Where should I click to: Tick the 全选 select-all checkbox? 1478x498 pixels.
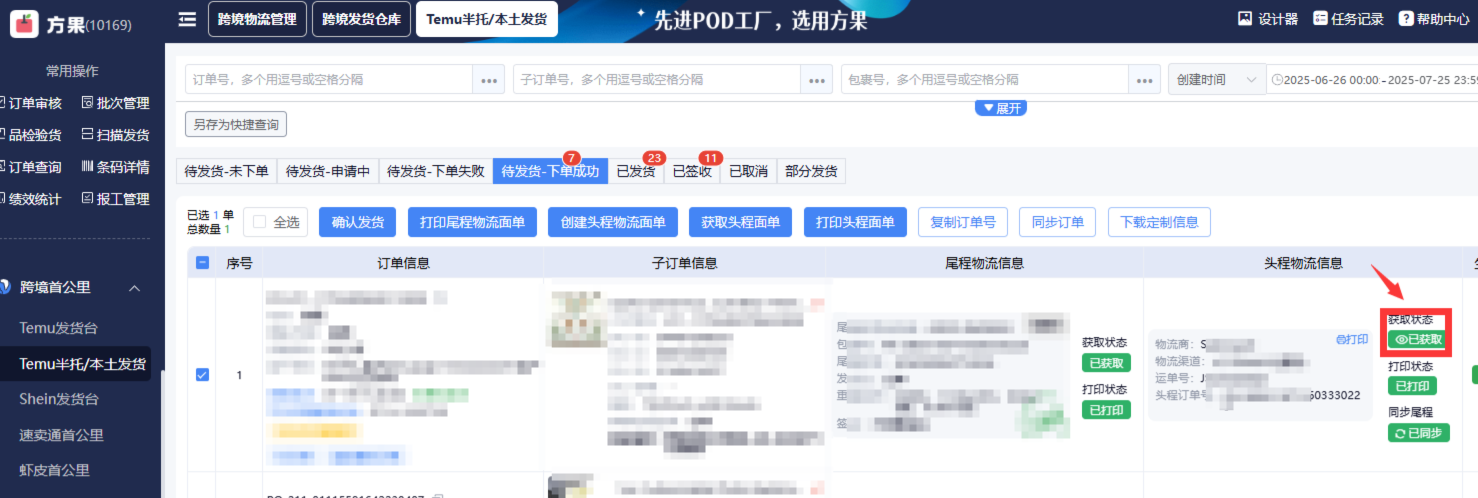coord(260,222)
